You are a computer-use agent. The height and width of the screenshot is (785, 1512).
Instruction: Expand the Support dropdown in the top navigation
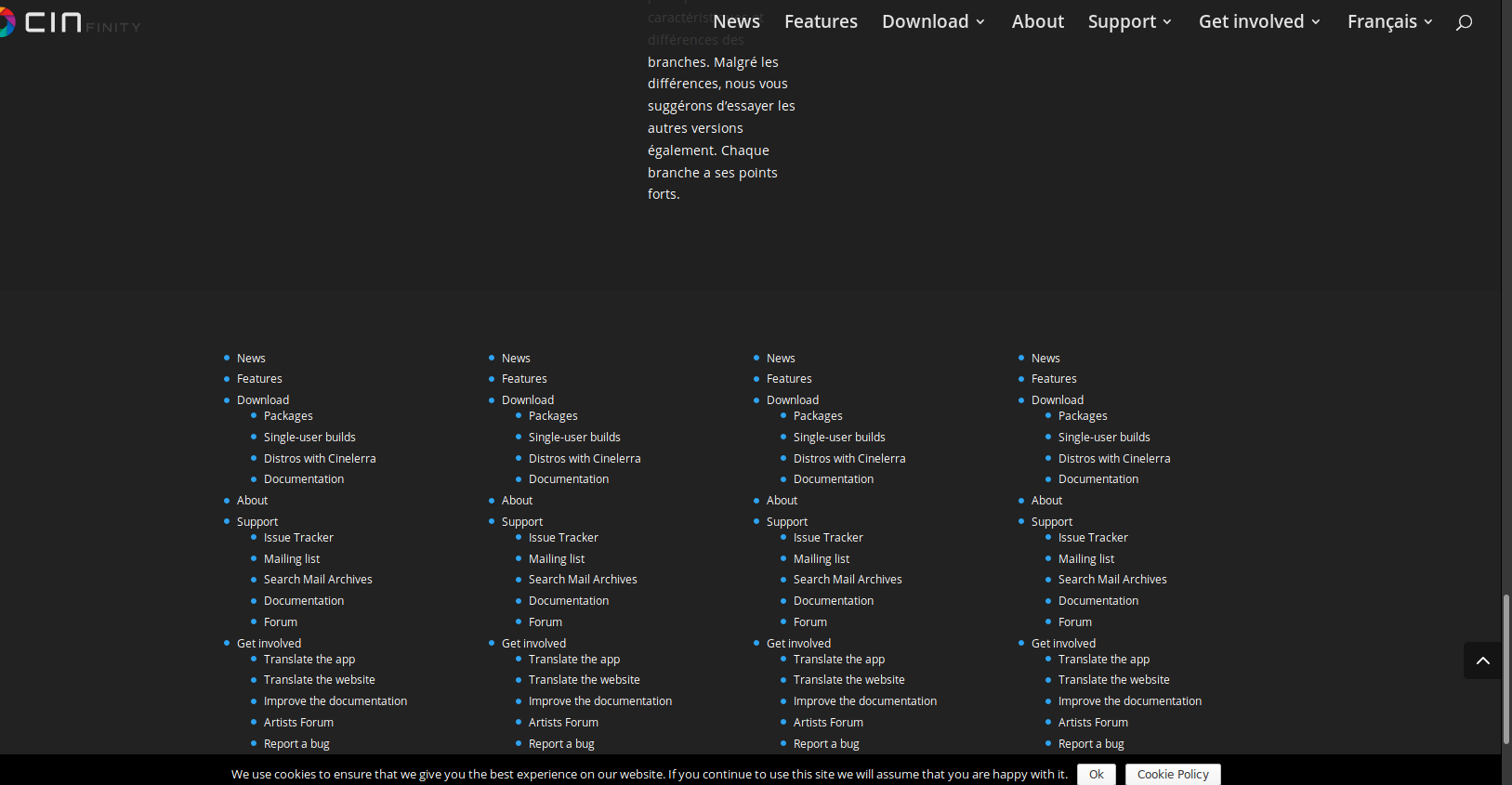pyautogui.click(x=1129, y=21)
